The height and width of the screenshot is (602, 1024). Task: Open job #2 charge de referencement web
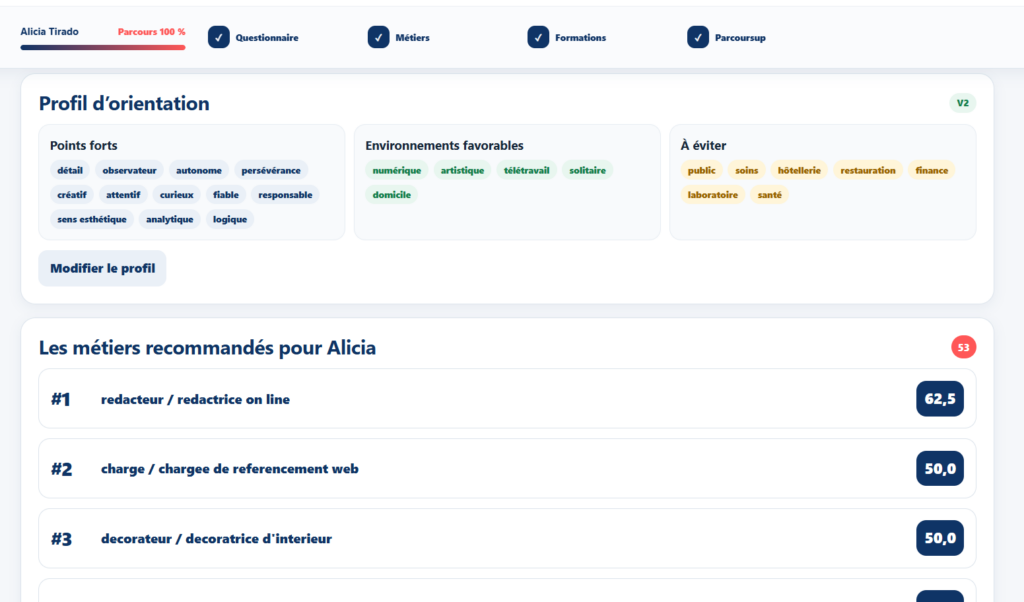[x=507, y=469]
